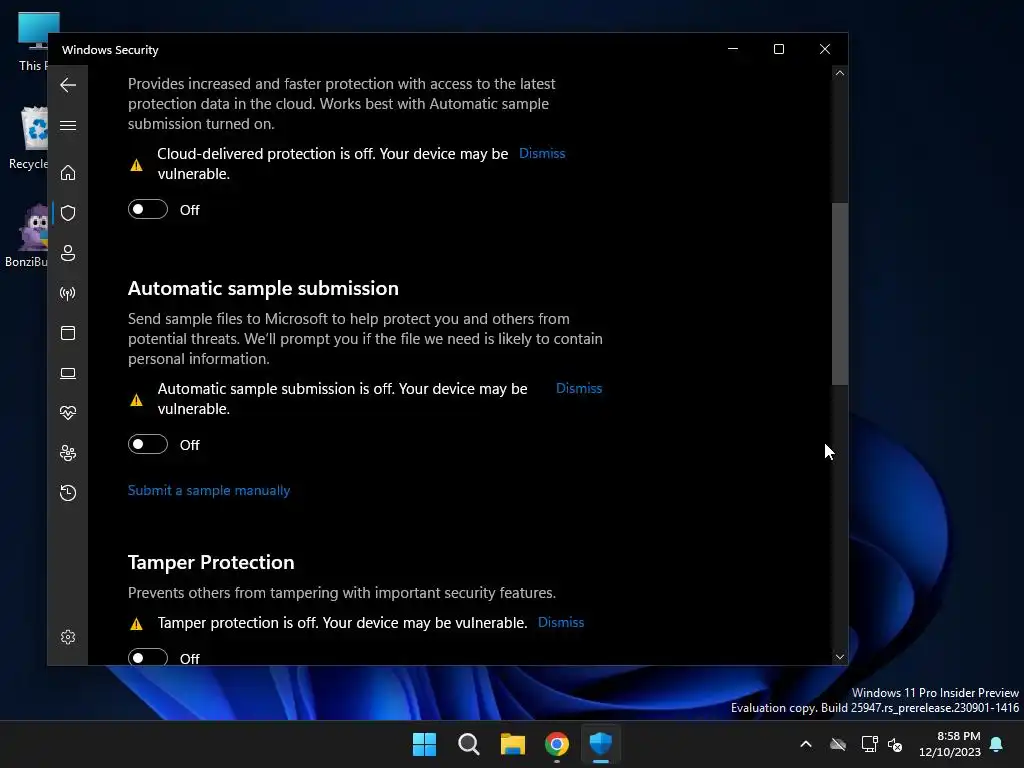Viewport: 1024px width, 768px height.
Task: Open taskbar Search
Action: (469, 744)
